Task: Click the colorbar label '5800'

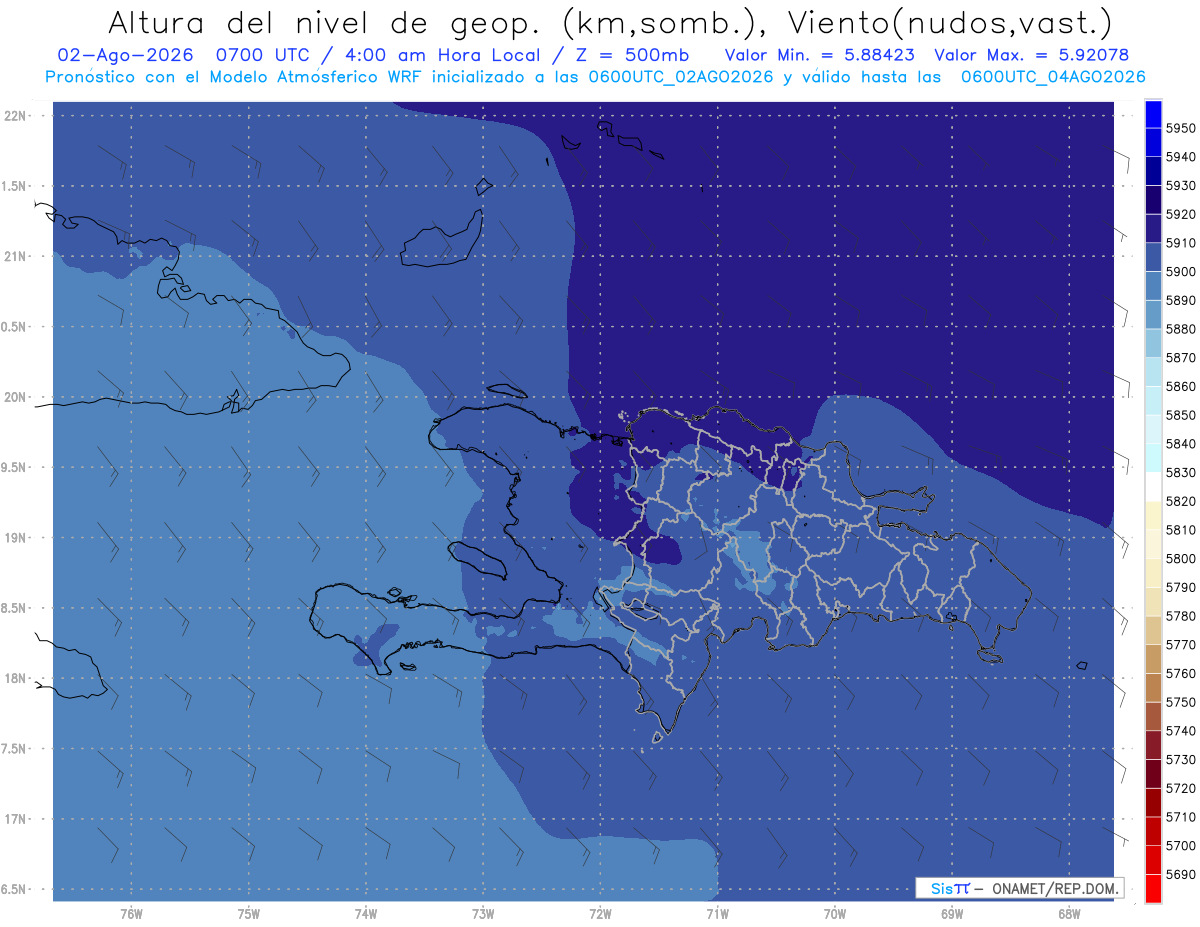Action: [x=1180, y=559]
